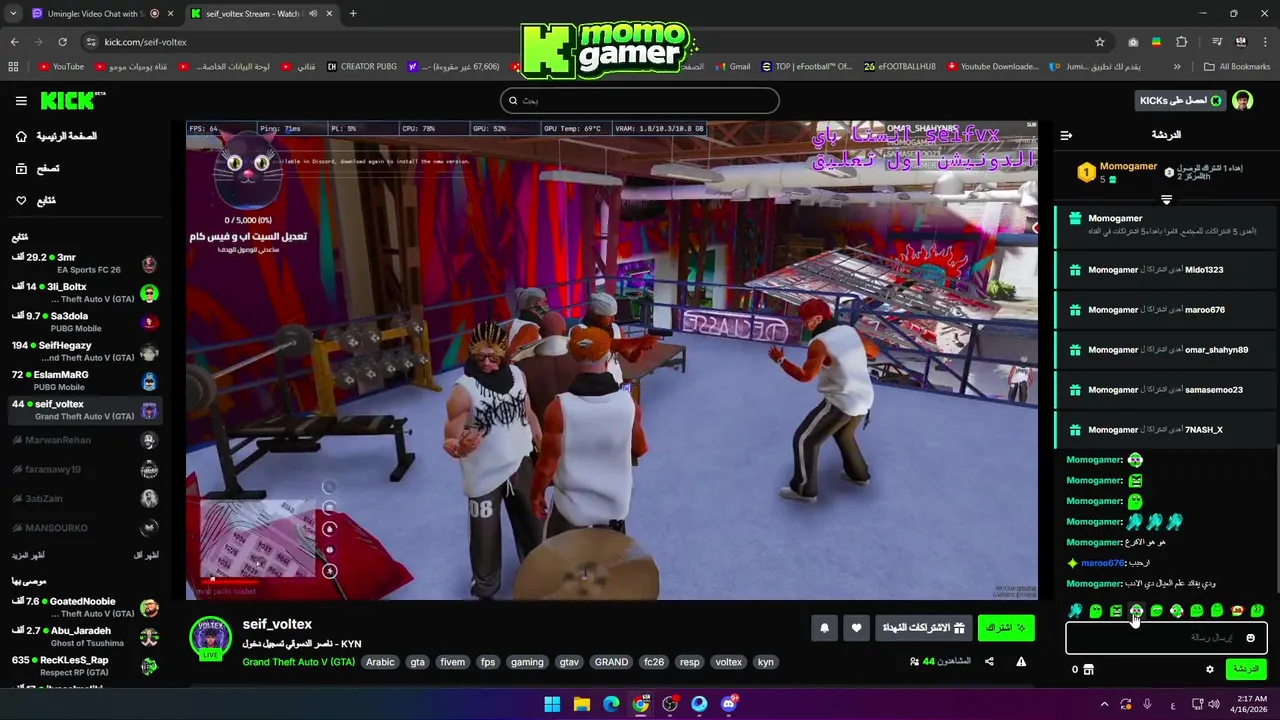Open All Bookmarks folder
This screenshot has width=1280, height=720.
pyautogui.click(x=1237, y=67)
